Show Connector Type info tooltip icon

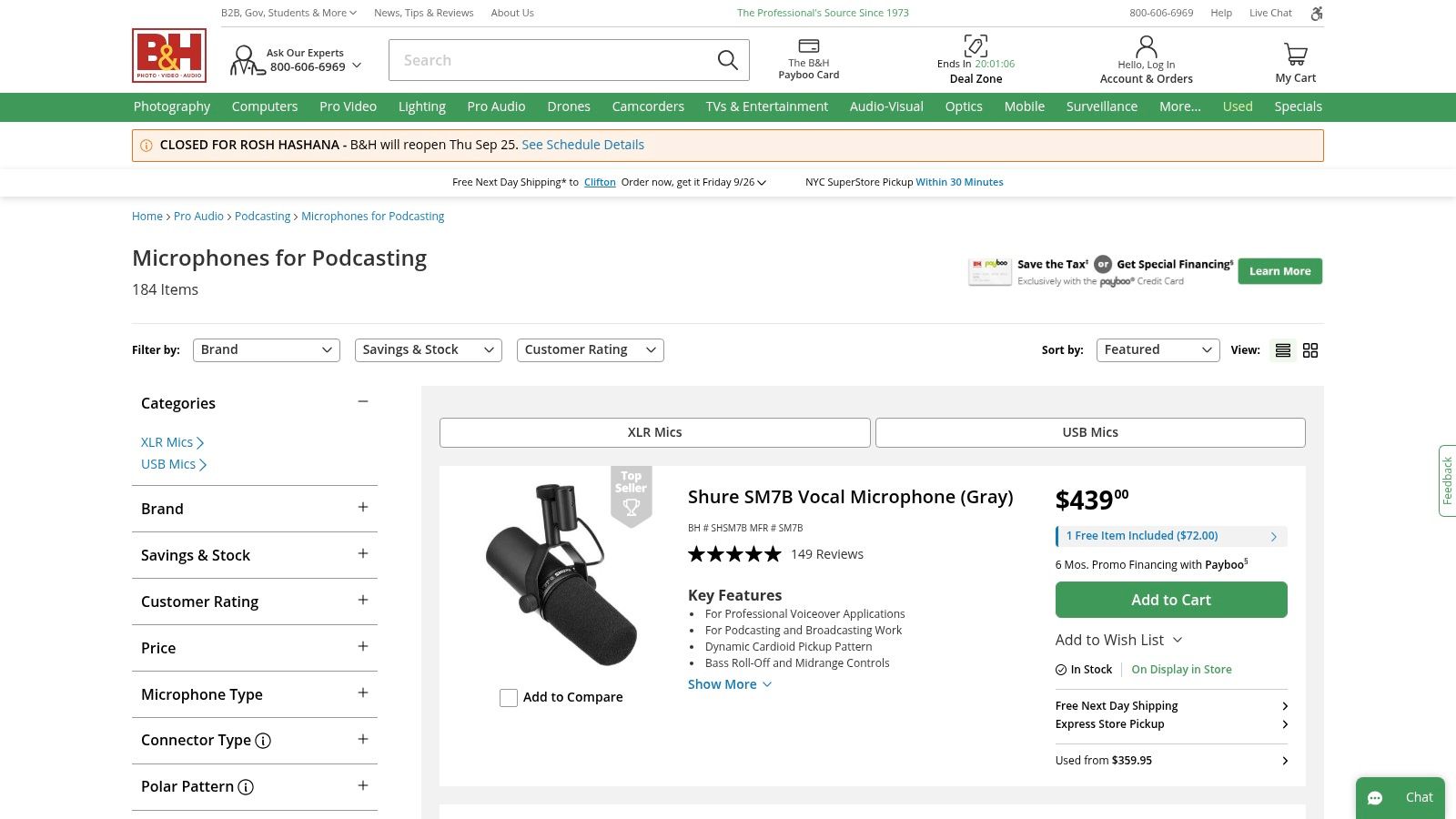pyautogui.click(x=263, y=741)
